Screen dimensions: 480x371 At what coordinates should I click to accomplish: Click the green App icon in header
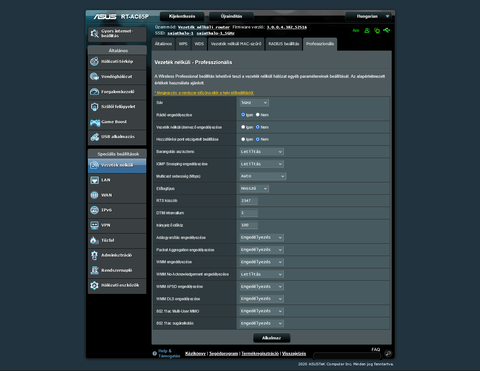pos(356,30)
